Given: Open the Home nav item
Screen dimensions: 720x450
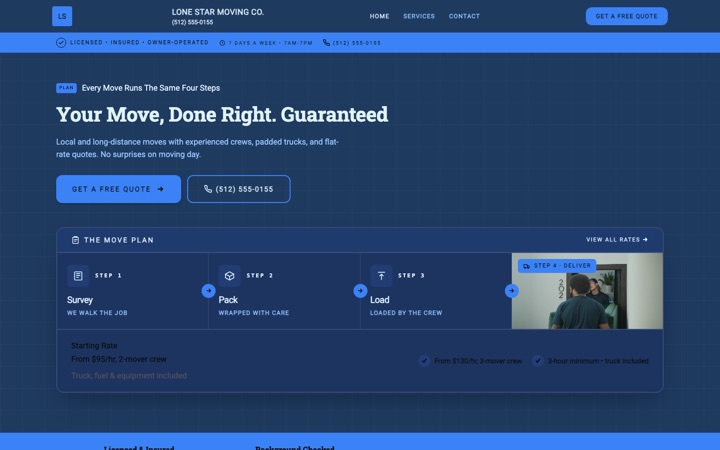Looking at the screenshot, I should pyautogui.click(x=379, y=16).
